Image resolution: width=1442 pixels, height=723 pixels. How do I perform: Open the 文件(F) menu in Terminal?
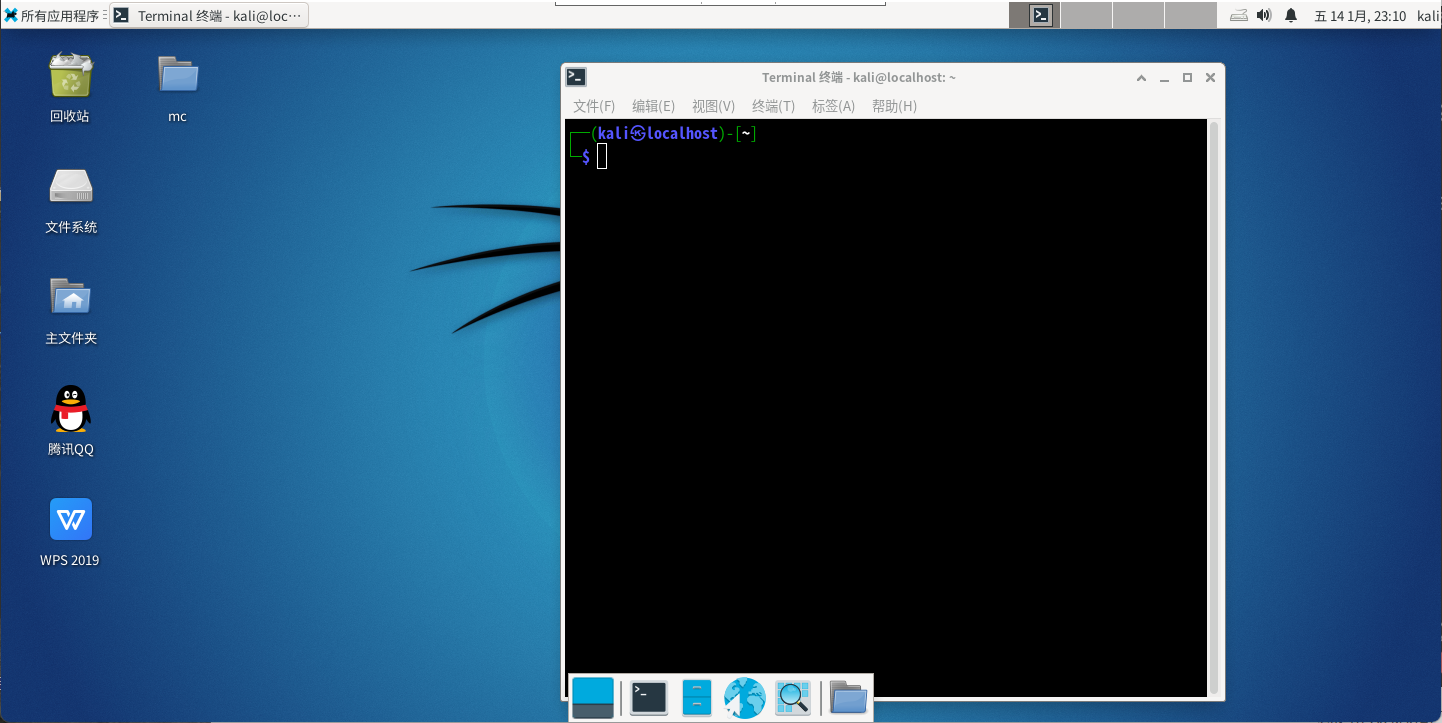594,106
